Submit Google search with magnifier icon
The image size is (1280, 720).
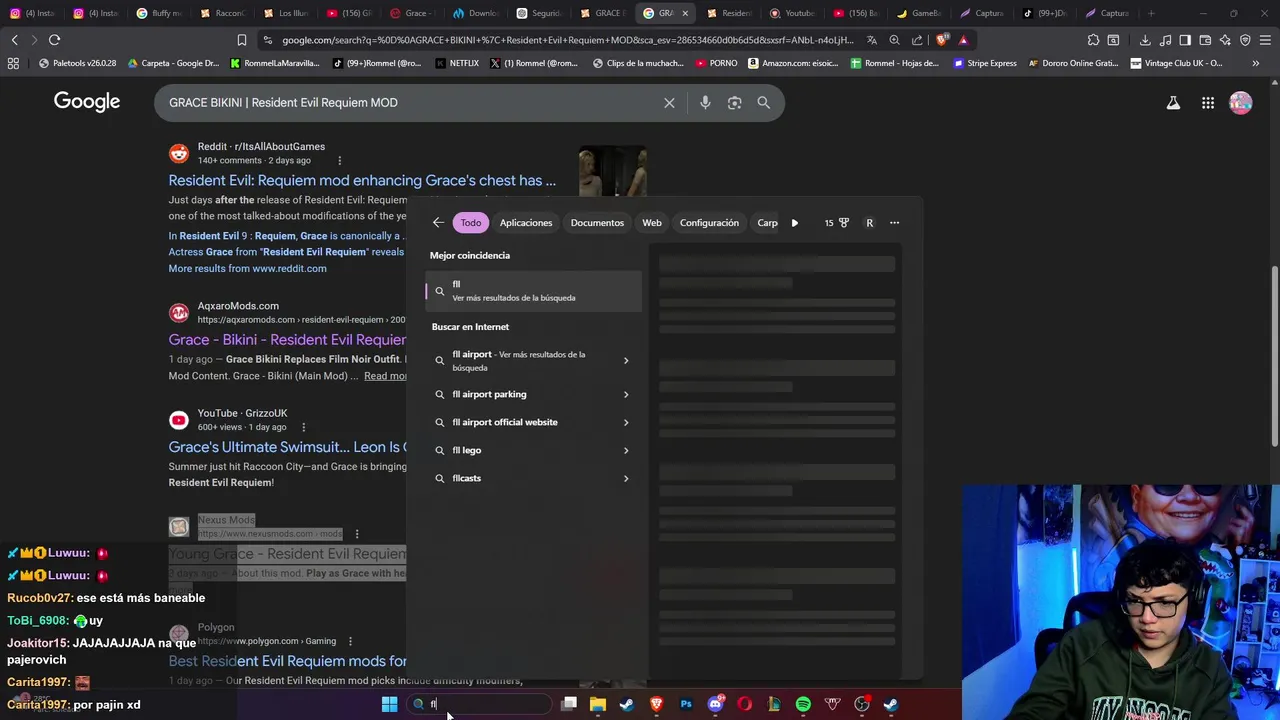coord(763,102)
